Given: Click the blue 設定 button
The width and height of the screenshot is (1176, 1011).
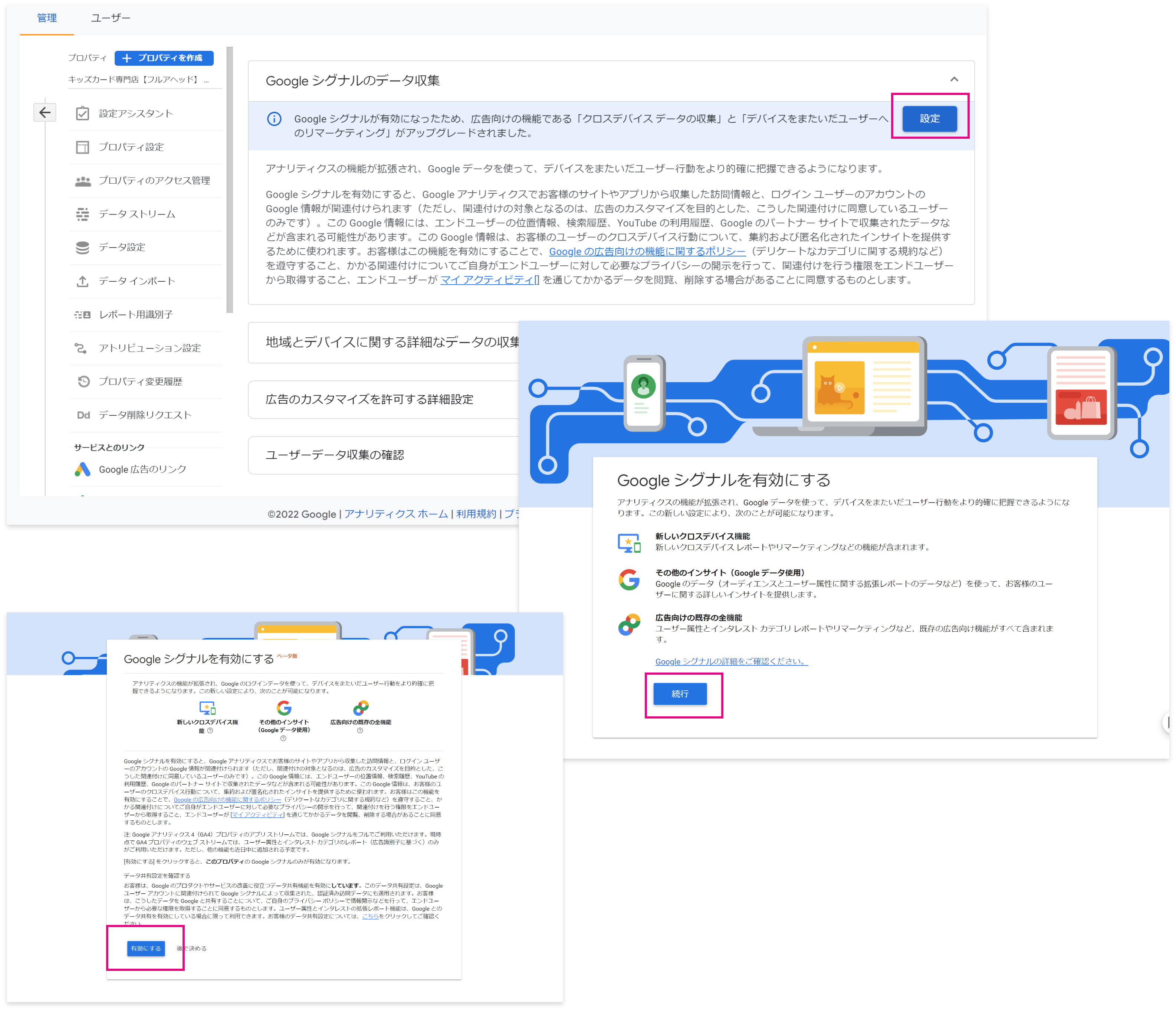Looking at the screenshot, I should point(929,118).
